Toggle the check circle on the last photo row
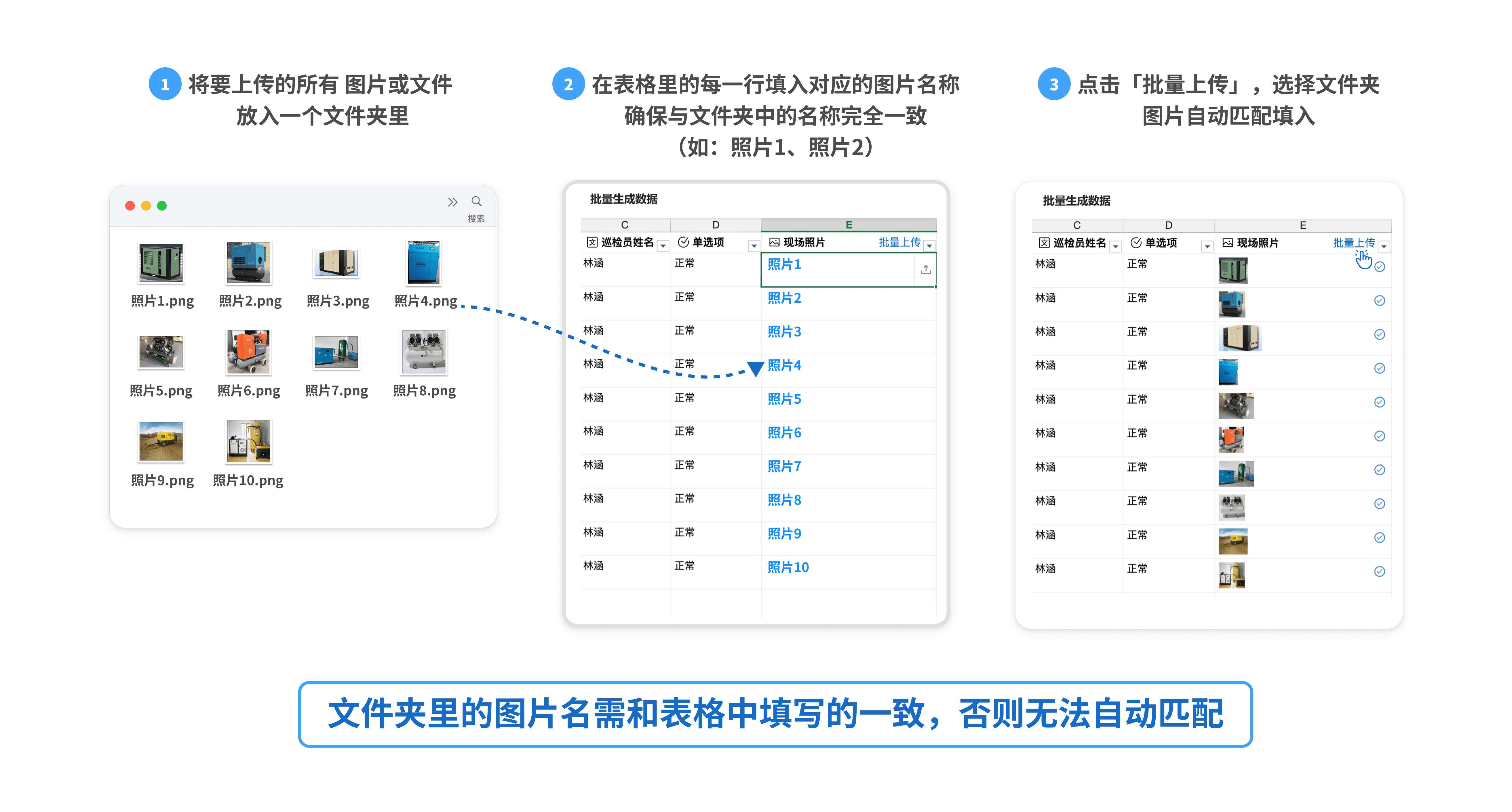Image resolution: width=1512 pixels, height=812 pixels. [1379, 571]
